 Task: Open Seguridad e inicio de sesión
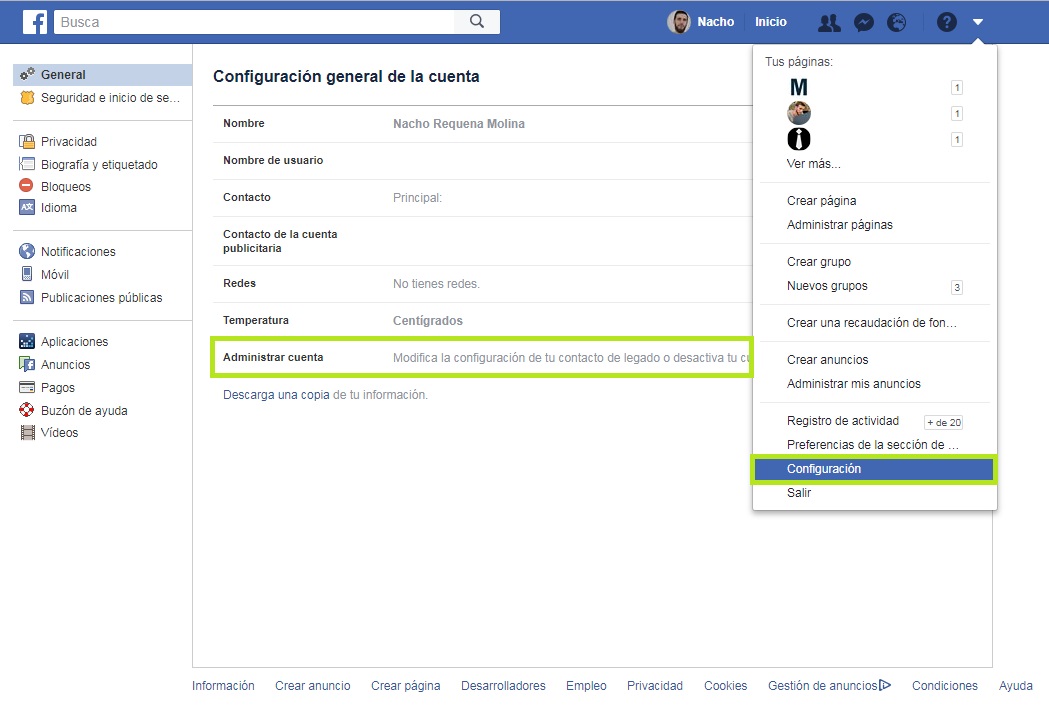[109, 98]
